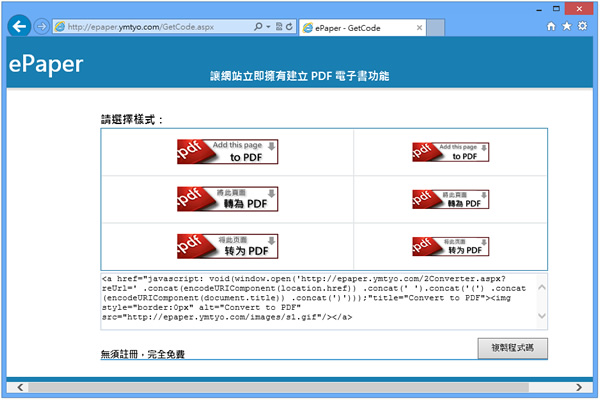Screen dimensions: 600x400
Task: Select small Simplified Chinese 转为 PDF style
Action: tap(450, 247)
